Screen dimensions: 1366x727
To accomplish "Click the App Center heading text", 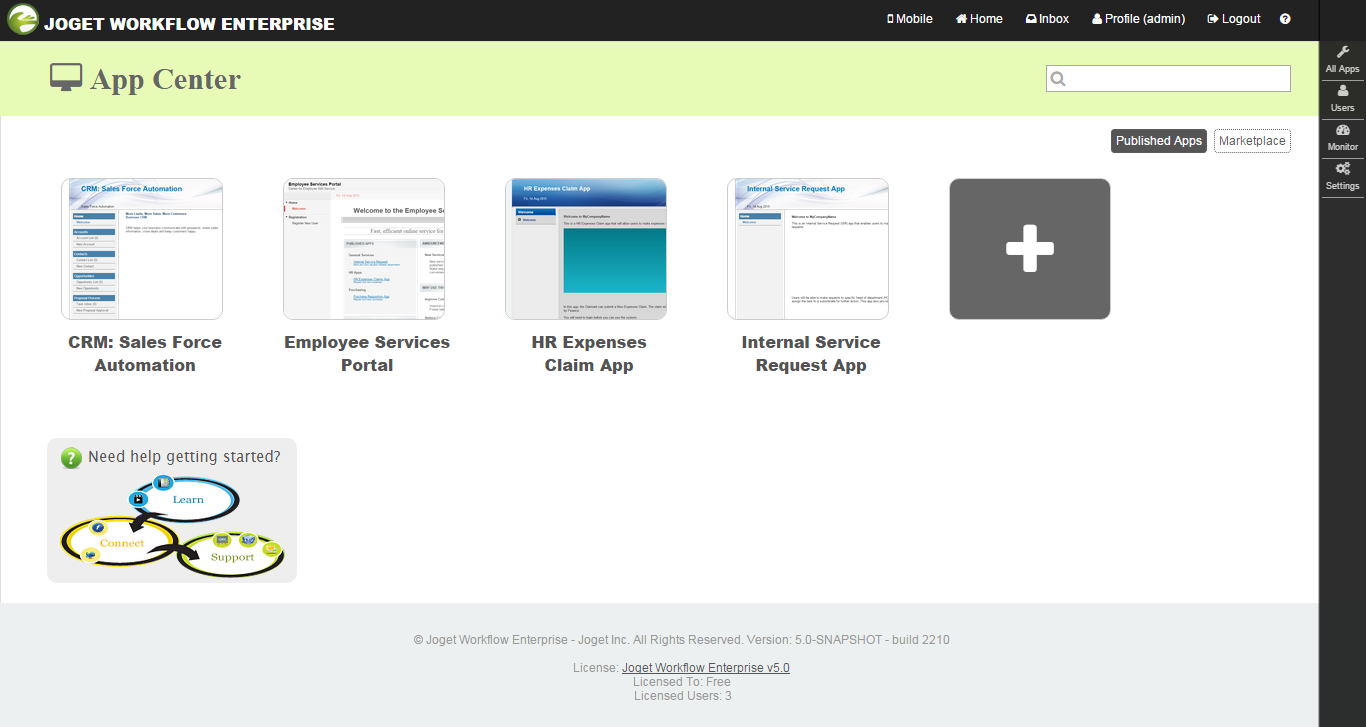I will point(166,79).
